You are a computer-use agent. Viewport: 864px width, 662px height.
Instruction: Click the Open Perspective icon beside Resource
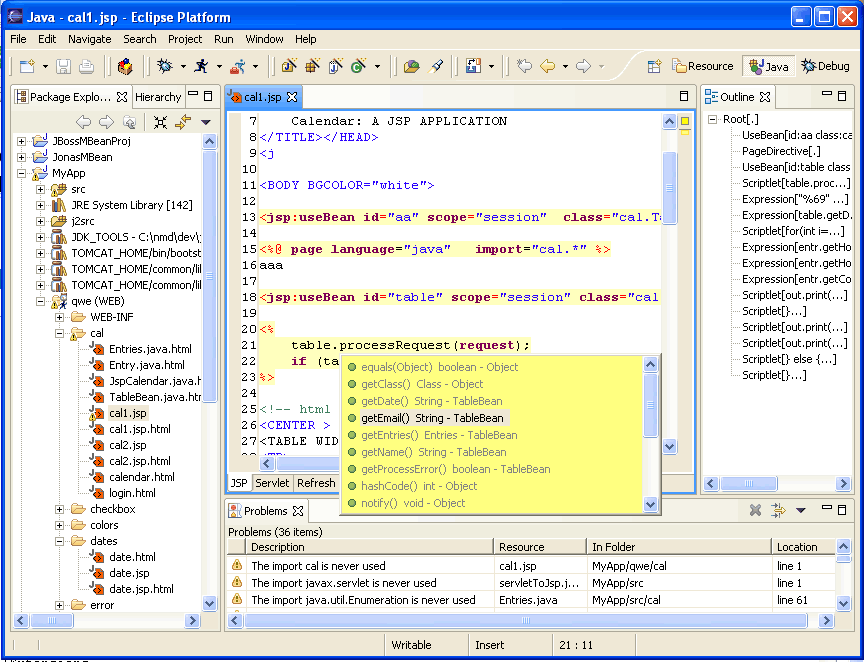(654, 67)
